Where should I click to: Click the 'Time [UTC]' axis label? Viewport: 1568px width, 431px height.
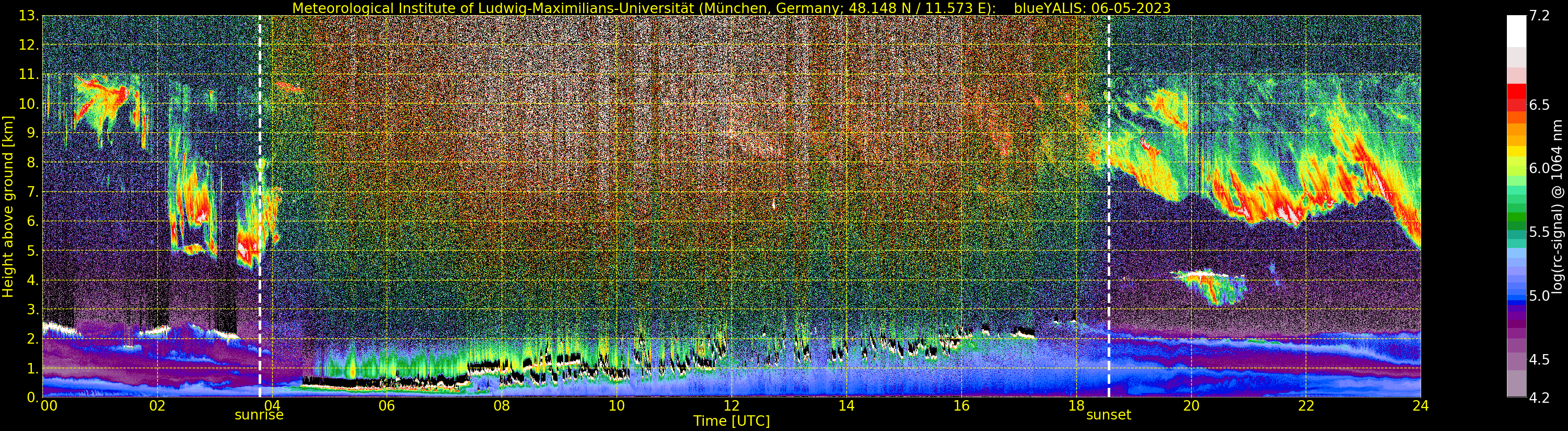point(731,421)
